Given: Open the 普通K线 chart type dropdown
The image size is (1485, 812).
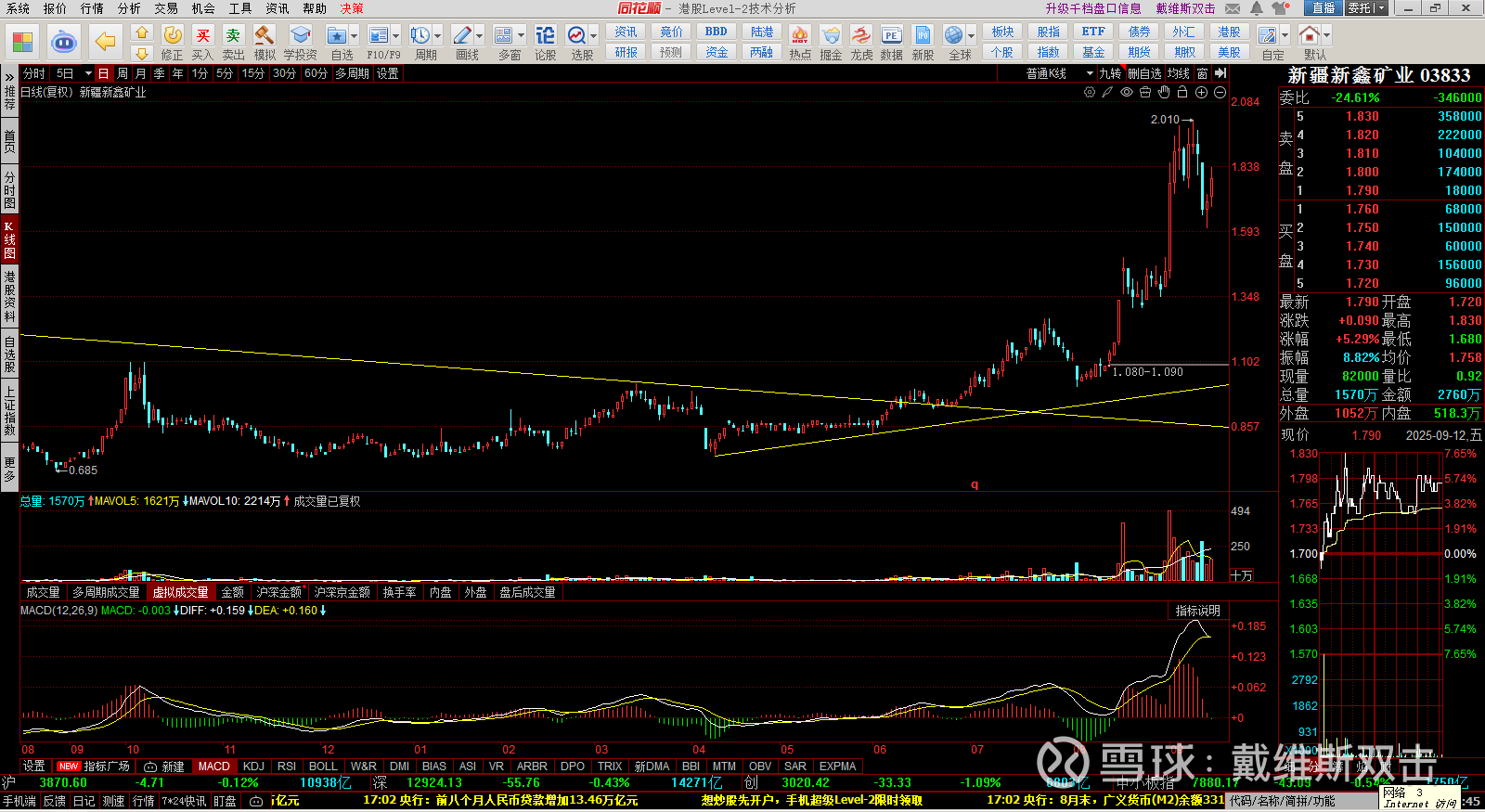Looking at the screenshot, I should [x=1058, y=73].
